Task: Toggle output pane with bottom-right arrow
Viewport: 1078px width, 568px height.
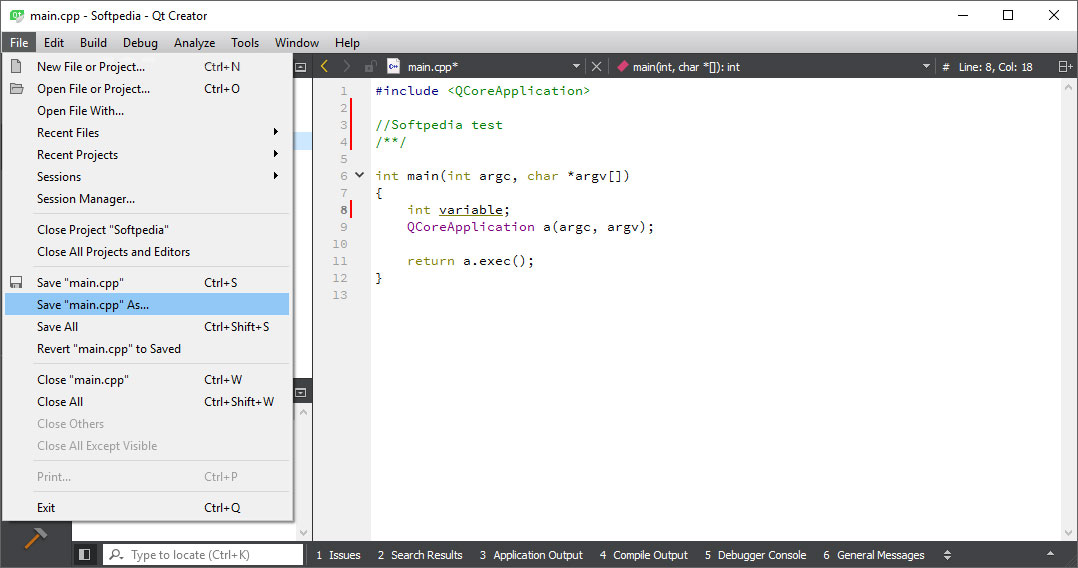Action: tap(1050, 554)
